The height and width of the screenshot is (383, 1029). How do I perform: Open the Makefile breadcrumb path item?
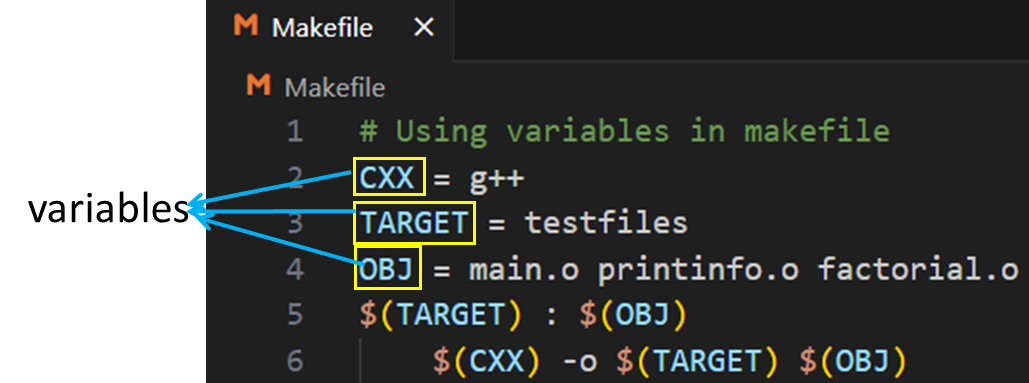[335, 87]
